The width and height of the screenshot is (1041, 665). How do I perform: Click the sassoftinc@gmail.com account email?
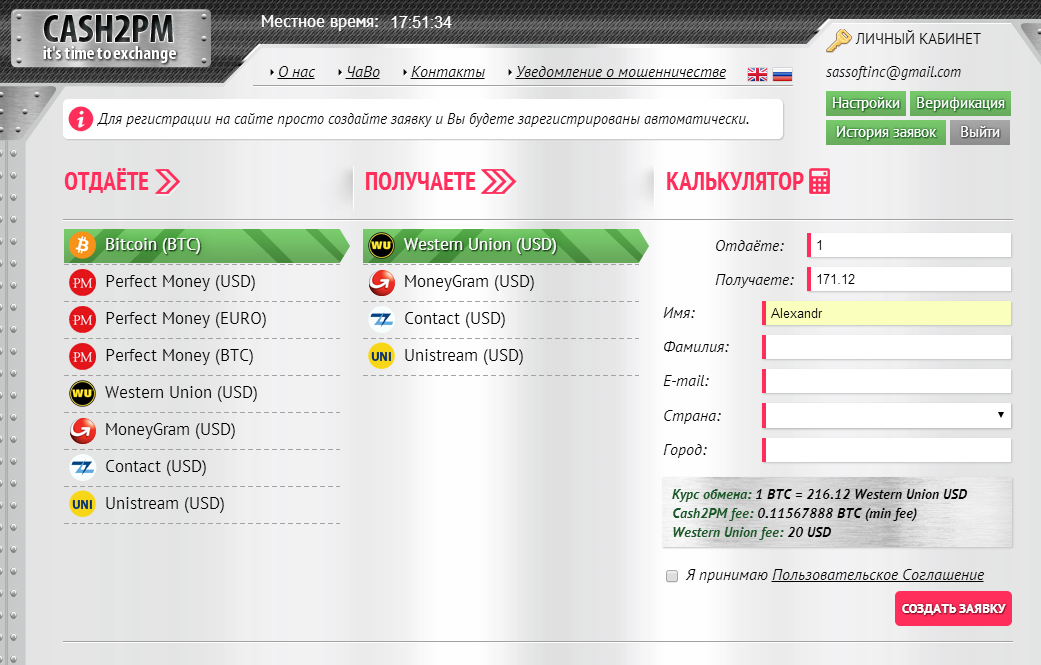pos(893,72)
